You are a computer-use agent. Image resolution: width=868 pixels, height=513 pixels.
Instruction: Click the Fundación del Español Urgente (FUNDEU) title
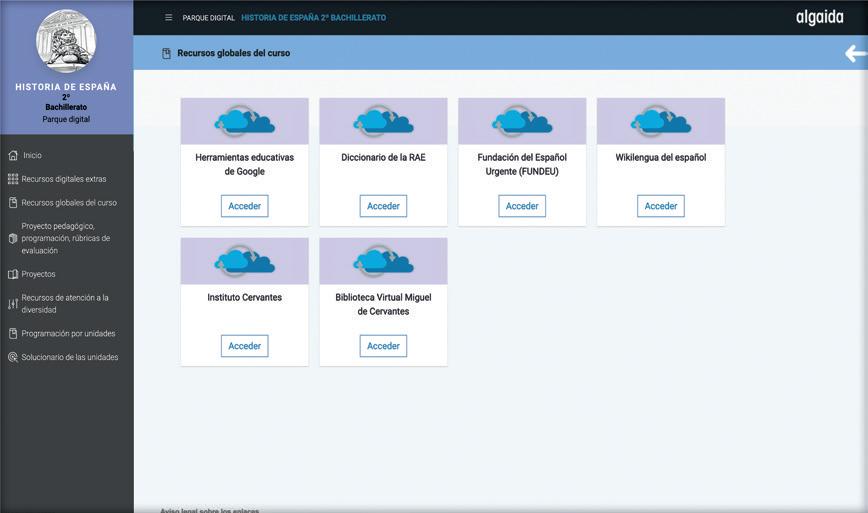(x=521, y=164)
